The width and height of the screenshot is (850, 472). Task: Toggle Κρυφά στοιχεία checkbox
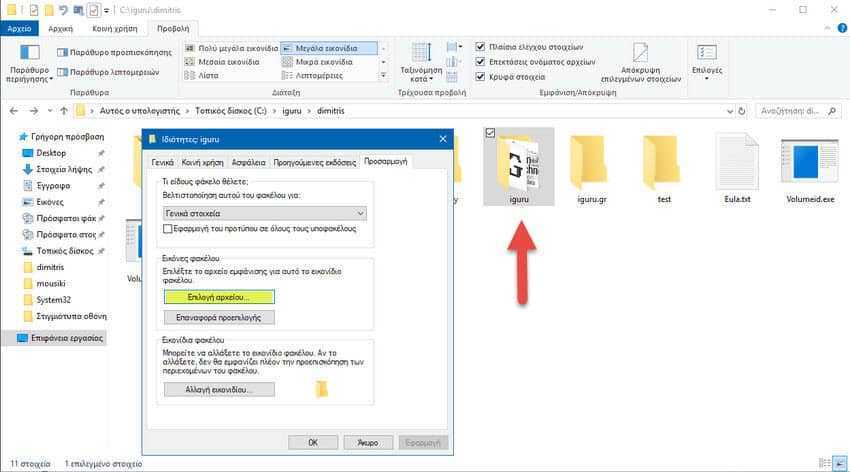click(480, 77)
